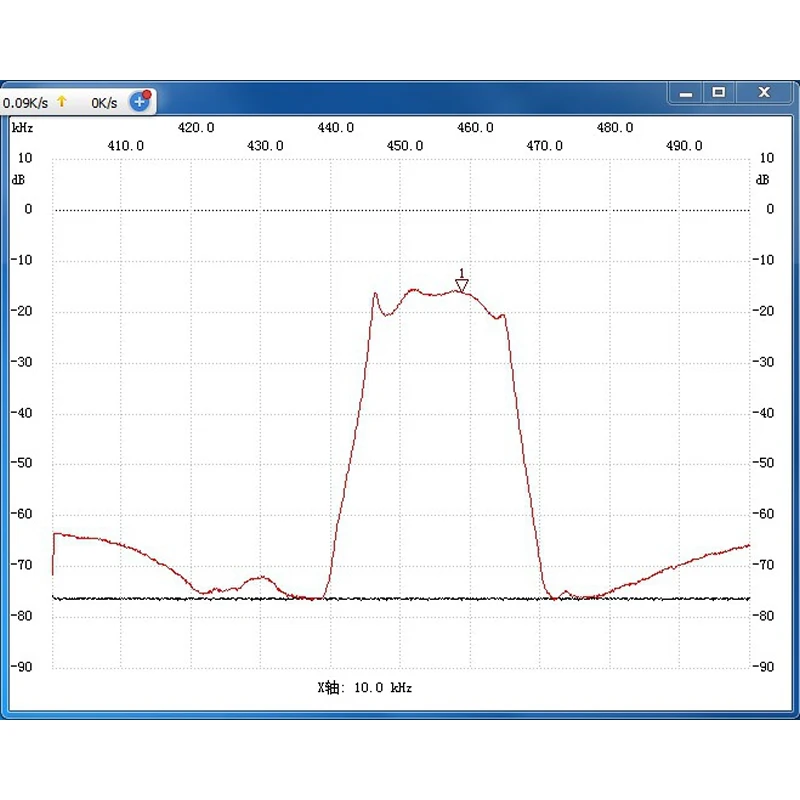Viewport: 800px width, 800px height.
Task: Click the yellow upload speed arrow
Action: click(x=62, y=101)
